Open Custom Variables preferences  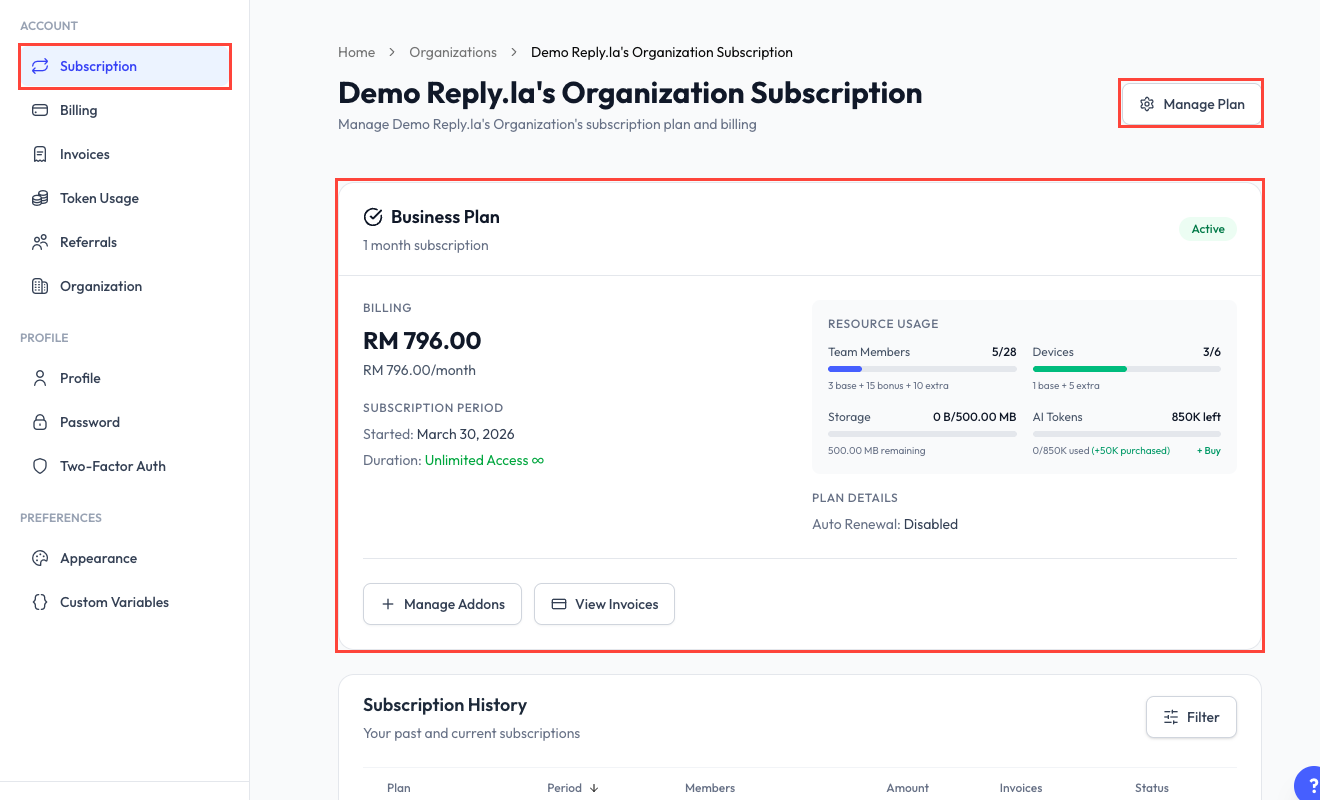[125, 602]
